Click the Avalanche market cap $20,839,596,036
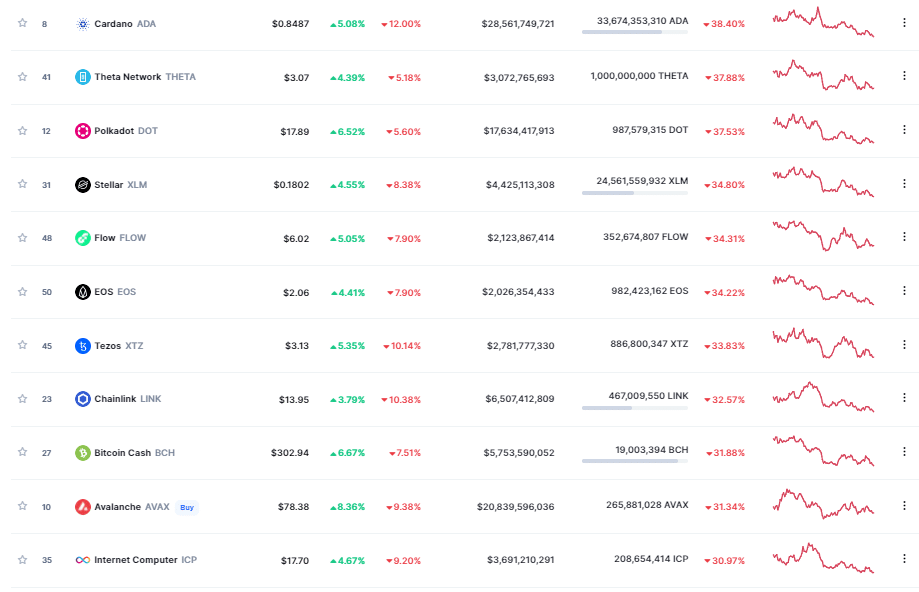The image size is (919, 592). [515, 507]
